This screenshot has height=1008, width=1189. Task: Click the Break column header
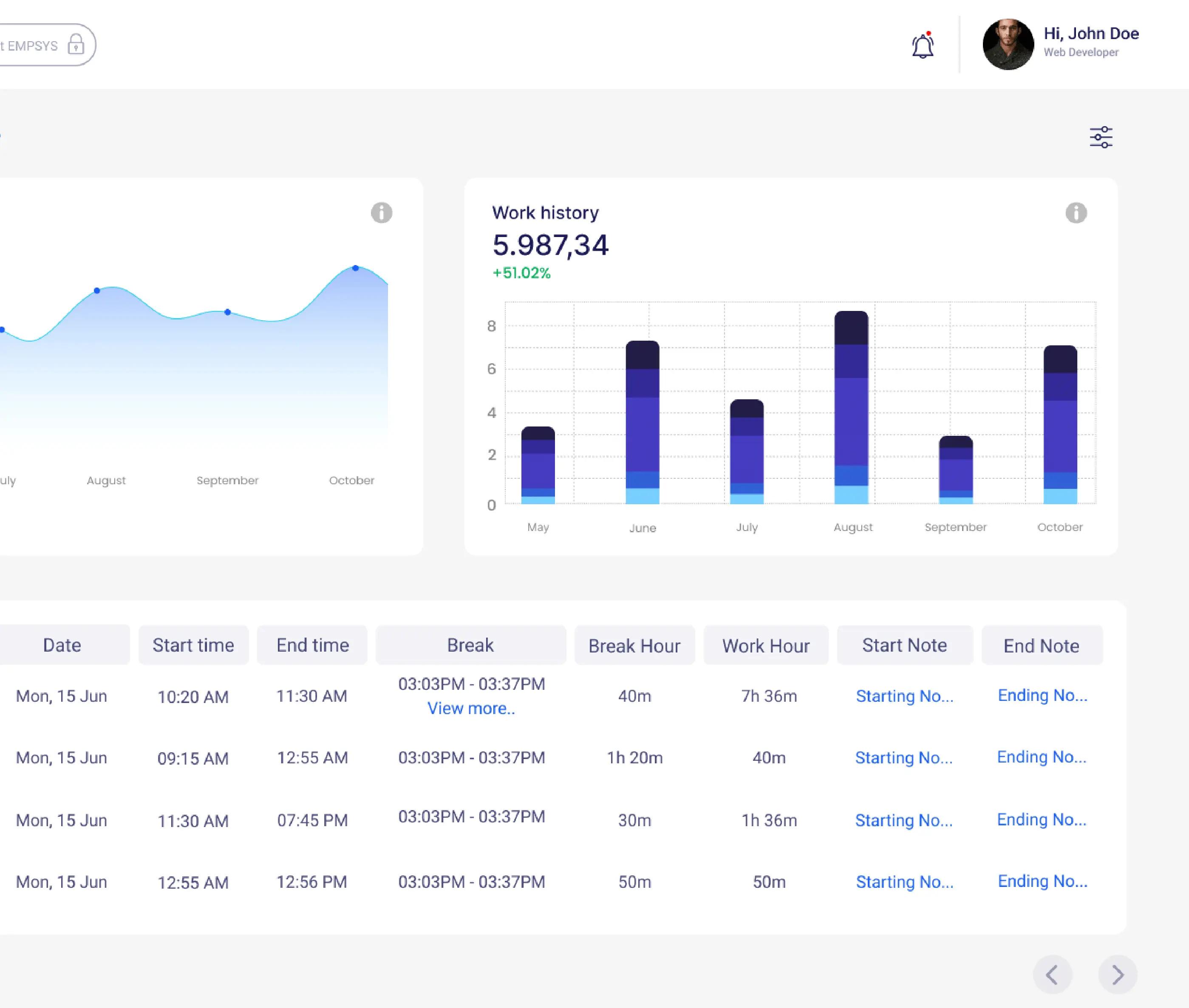(470, 644)
